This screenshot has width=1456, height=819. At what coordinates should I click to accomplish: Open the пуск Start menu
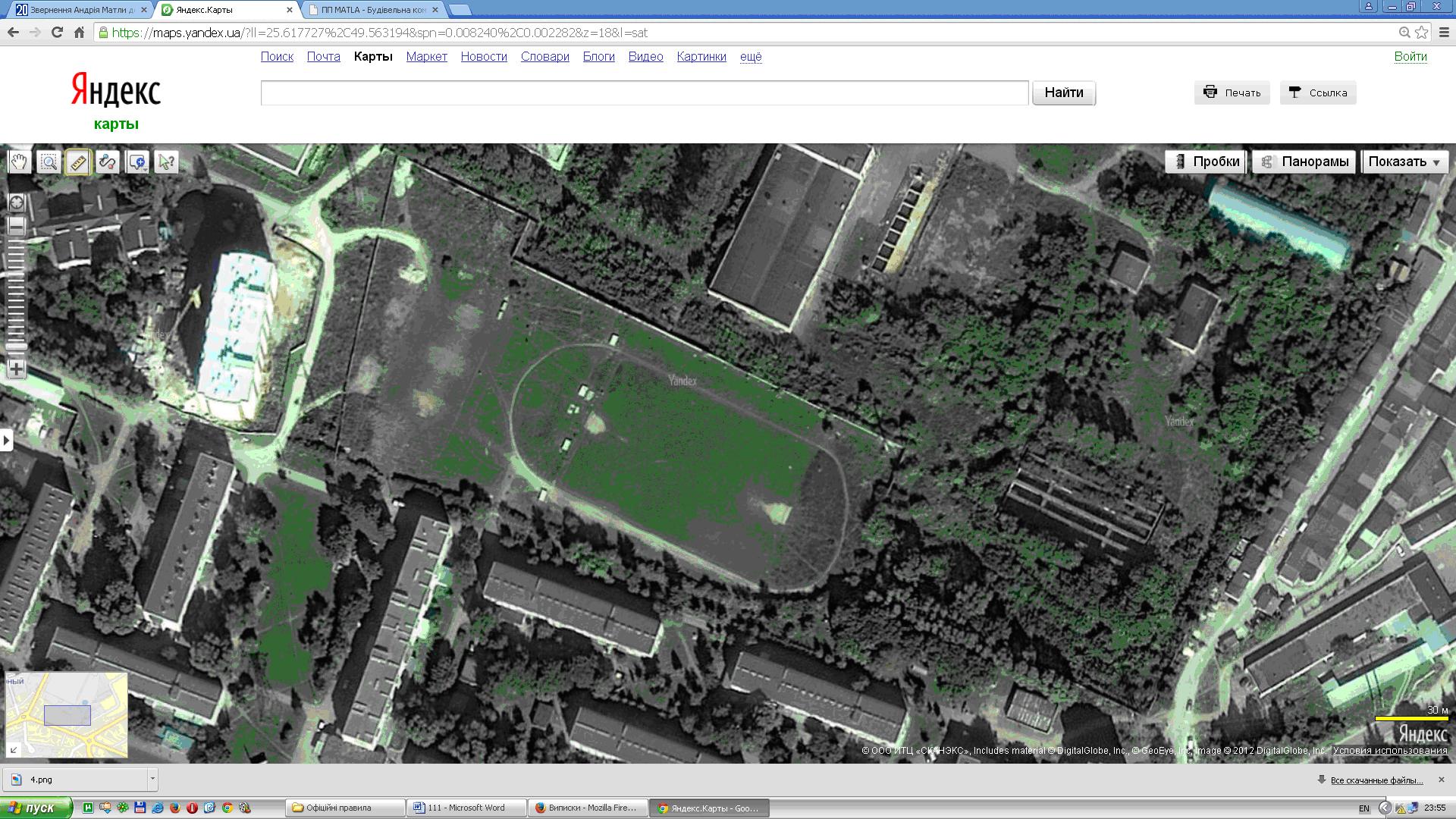tap(36, 808)
